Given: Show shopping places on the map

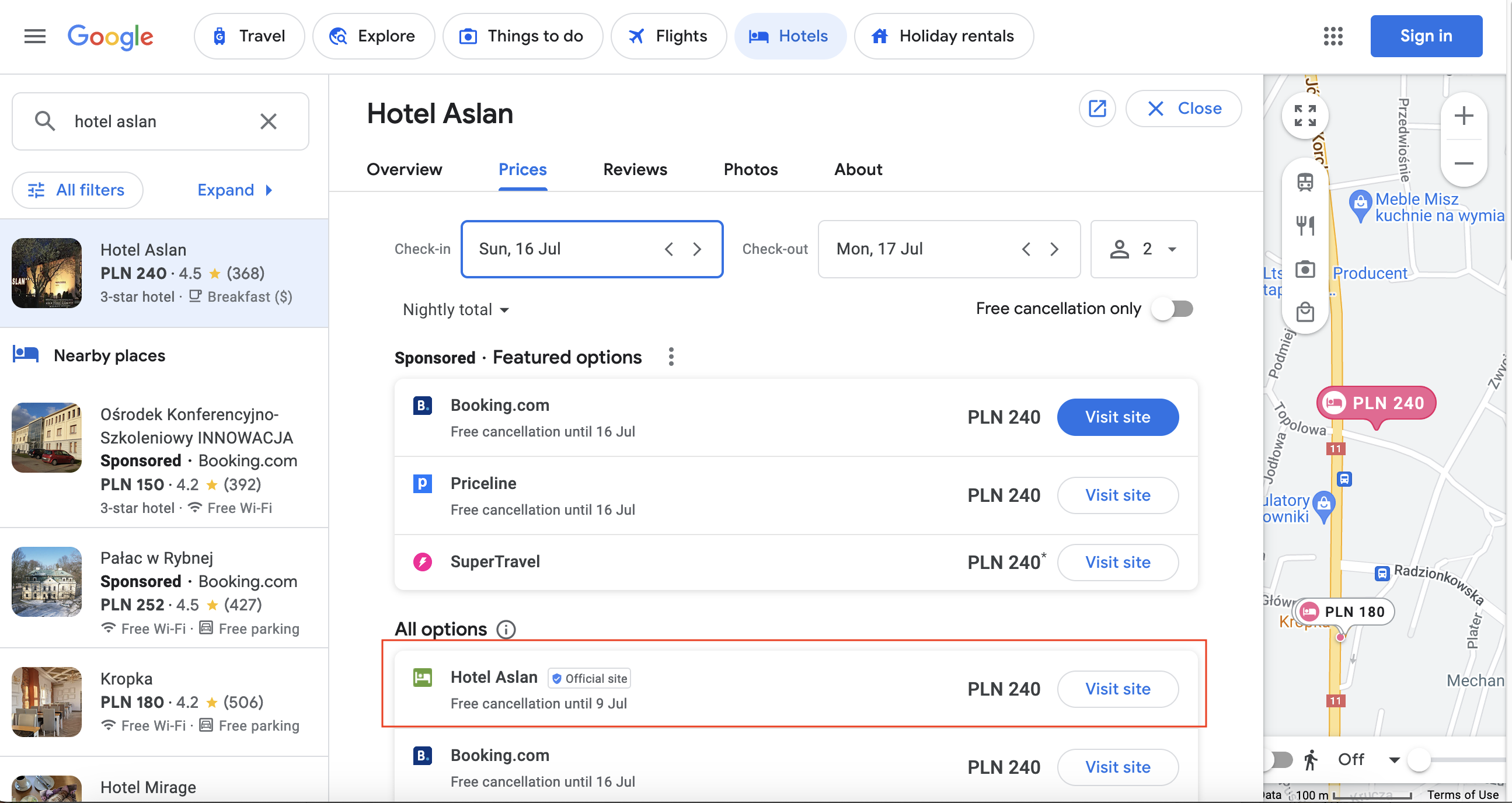Looking at the screenshot, I should (x=1305, y=312).
